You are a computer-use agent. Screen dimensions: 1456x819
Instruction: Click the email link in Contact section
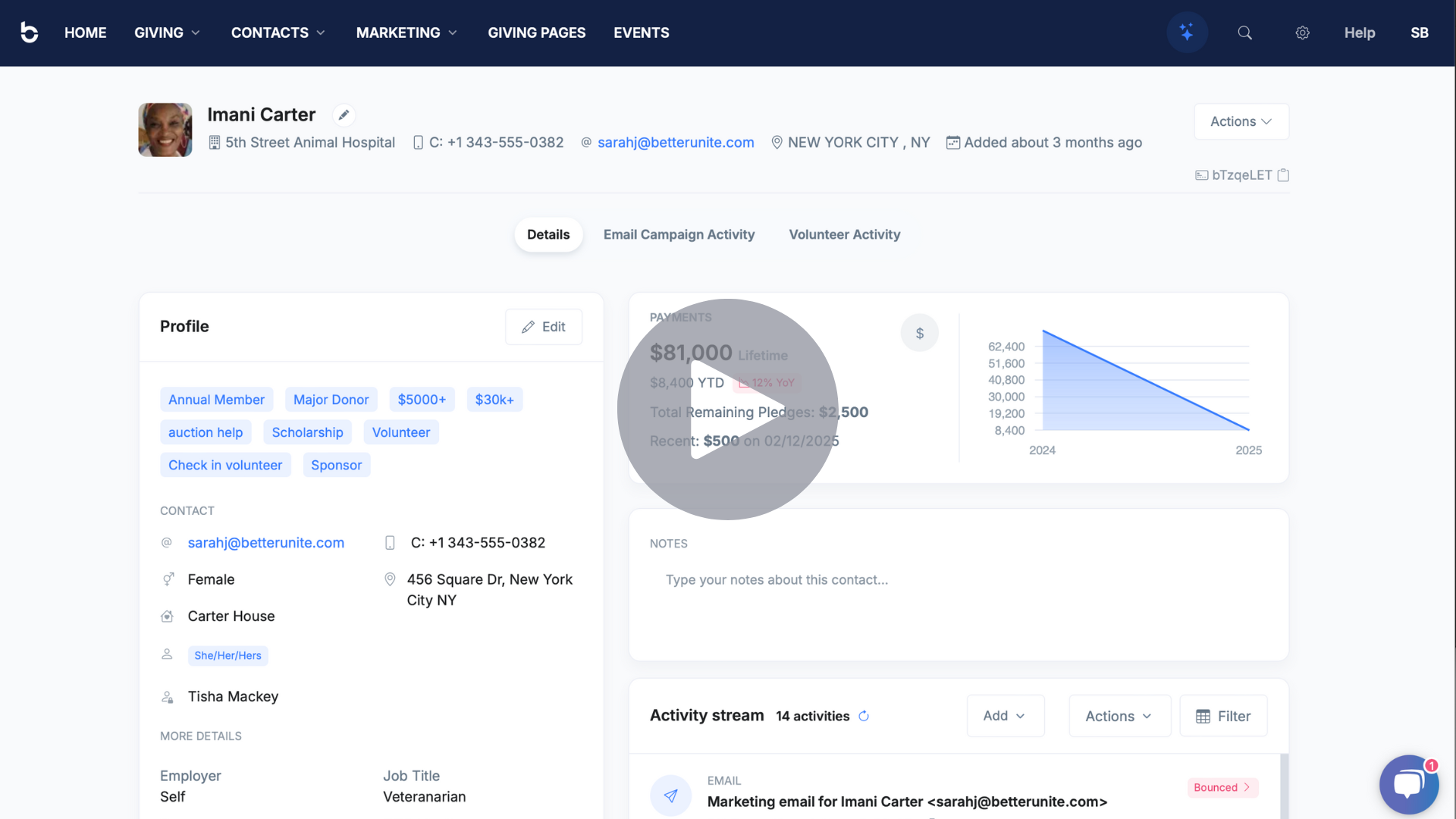click(266, 543)
